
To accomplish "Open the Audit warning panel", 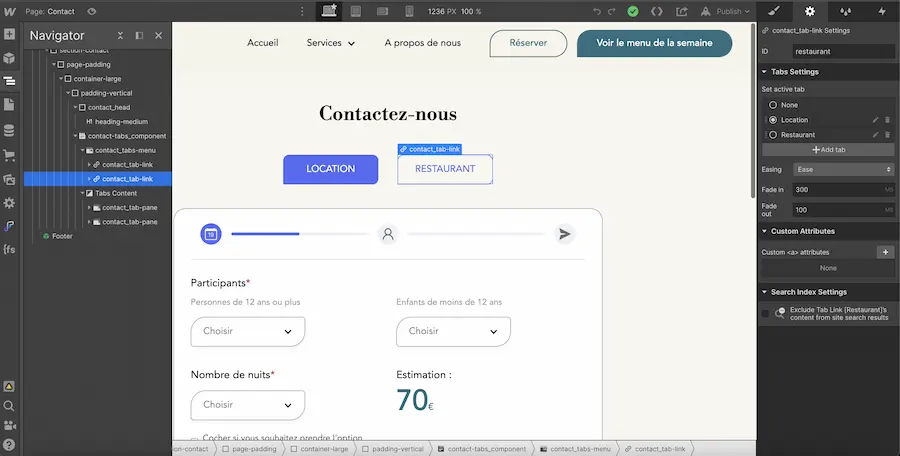I will [9, 387].
